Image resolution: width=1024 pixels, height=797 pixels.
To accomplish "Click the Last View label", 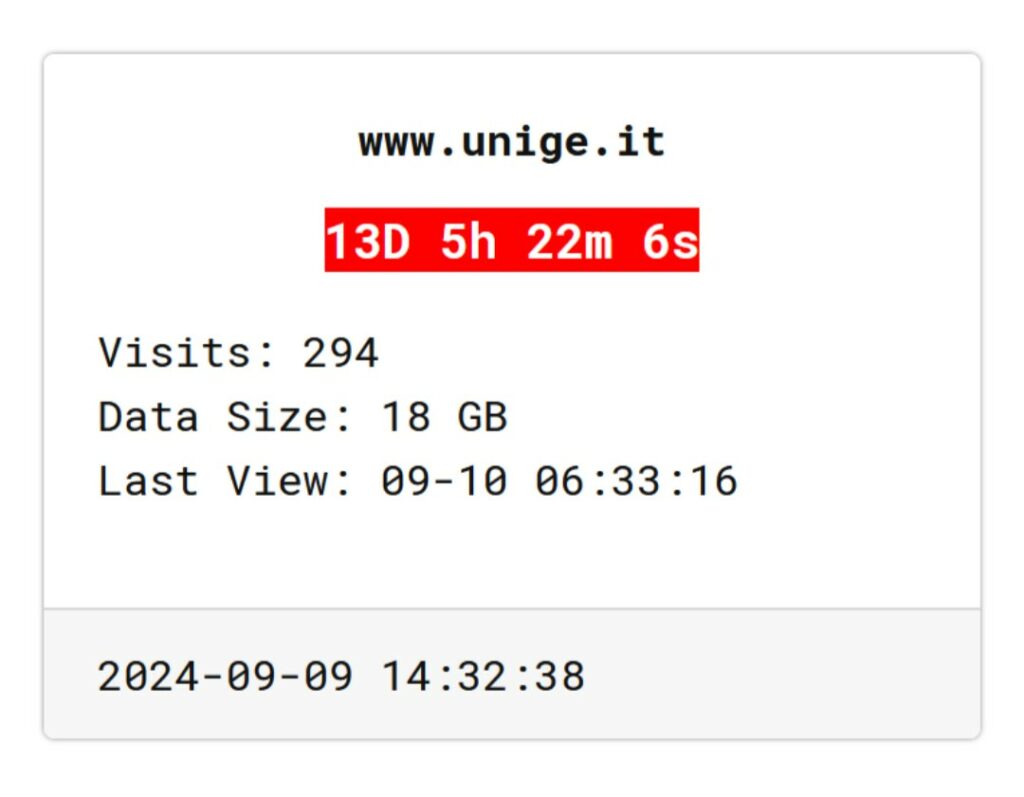I will click(224, 481).
